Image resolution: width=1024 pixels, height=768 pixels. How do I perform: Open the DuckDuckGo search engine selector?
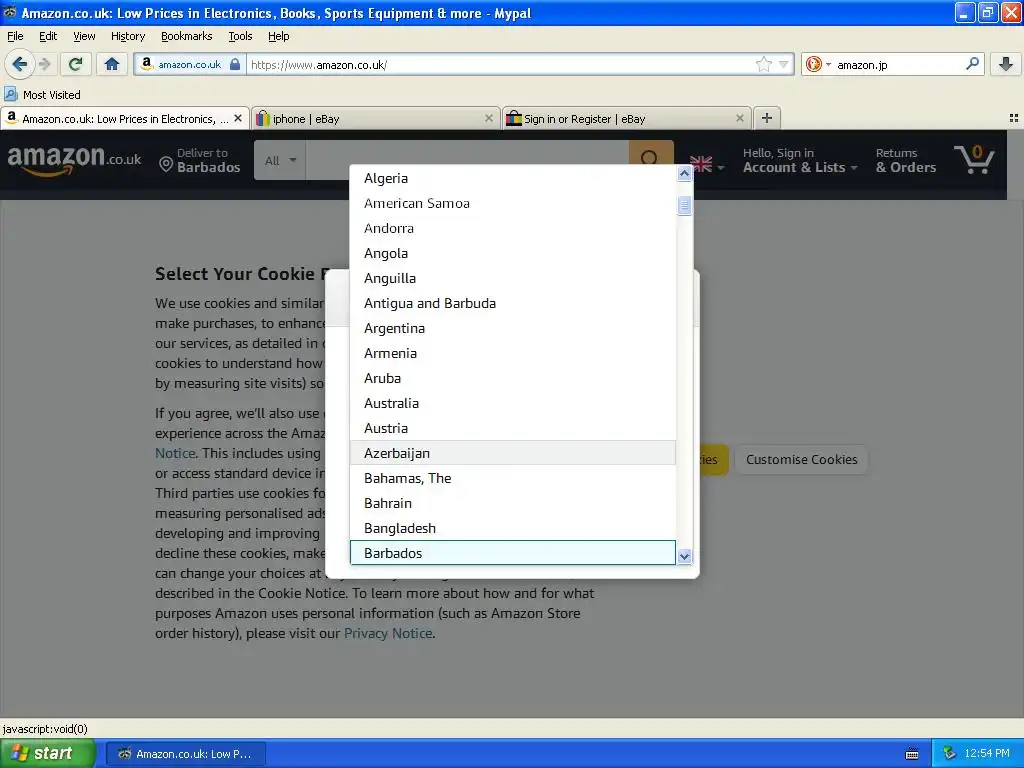click(817, 64)
